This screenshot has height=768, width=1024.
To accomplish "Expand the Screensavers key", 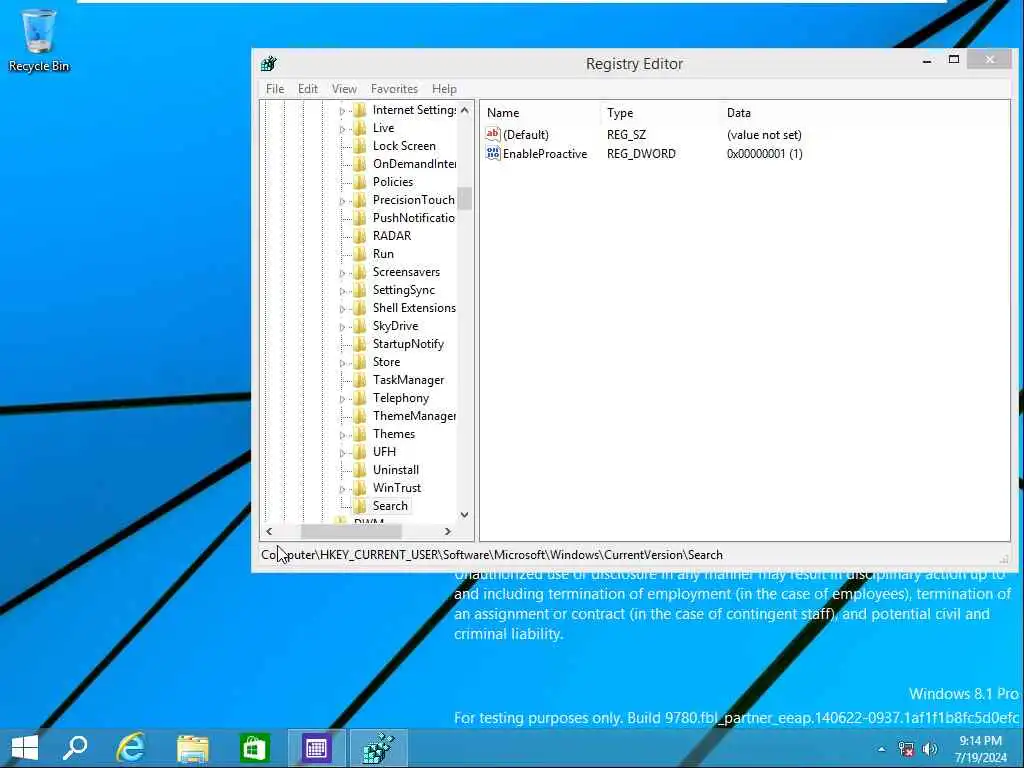I will pyautogui.click(x=342, y=273).
